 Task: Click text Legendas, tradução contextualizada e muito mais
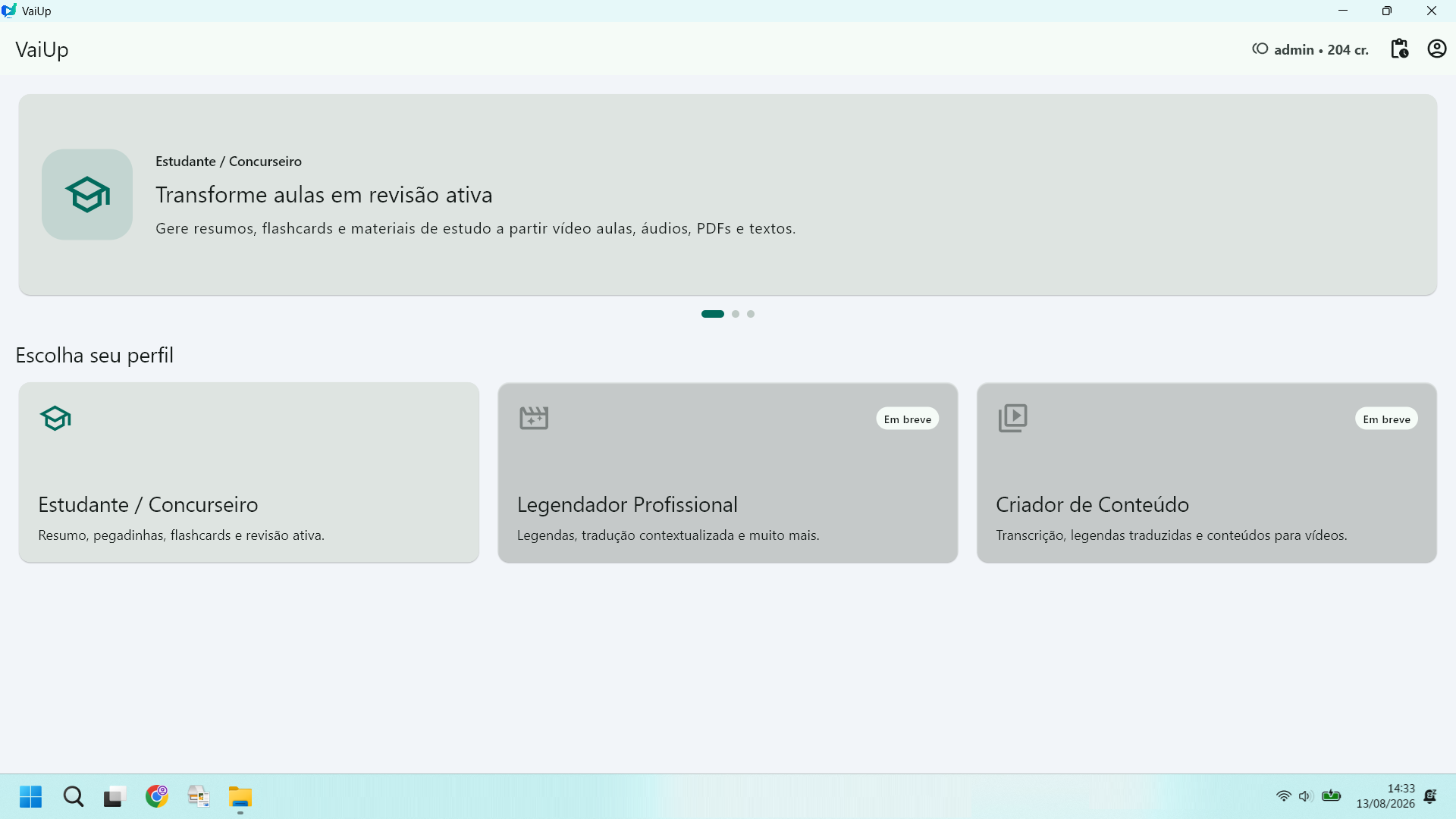[668, 535]
